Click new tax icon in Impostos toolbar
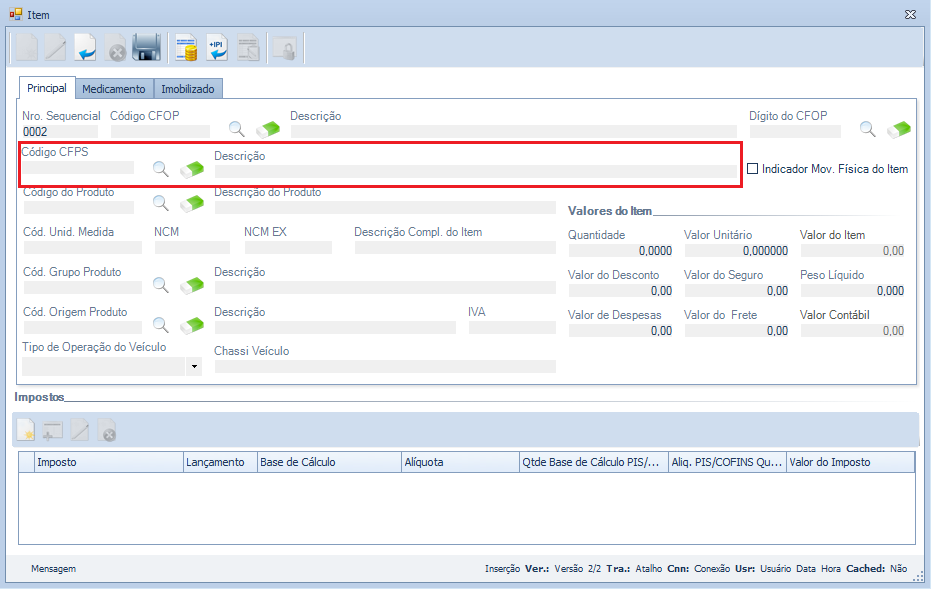 pyautogui.click(x=26, y=430)
